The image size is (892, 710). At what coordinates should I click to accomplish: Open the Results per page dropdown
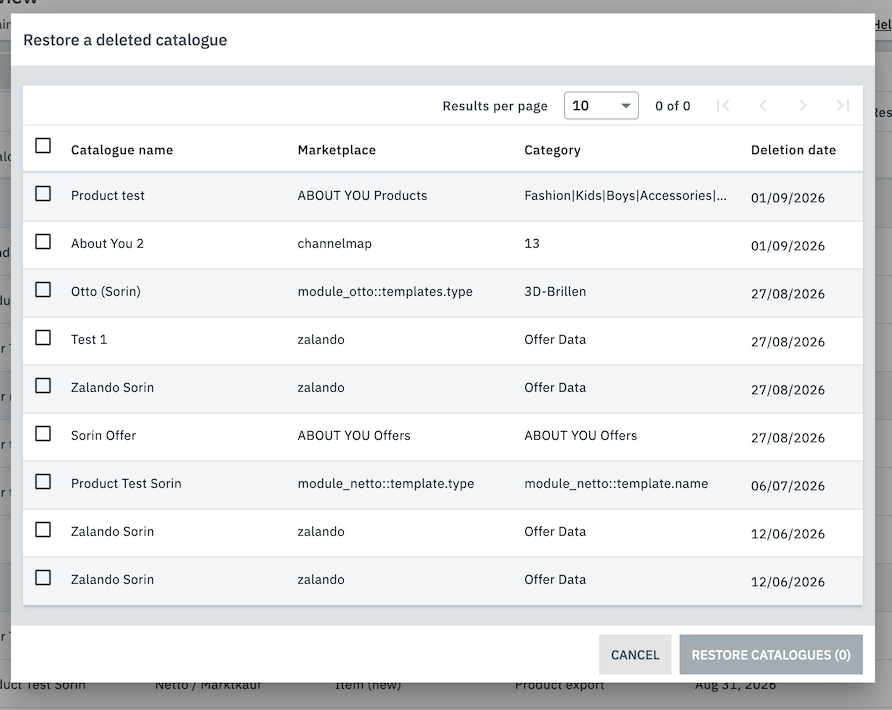[x=601, y=105]
